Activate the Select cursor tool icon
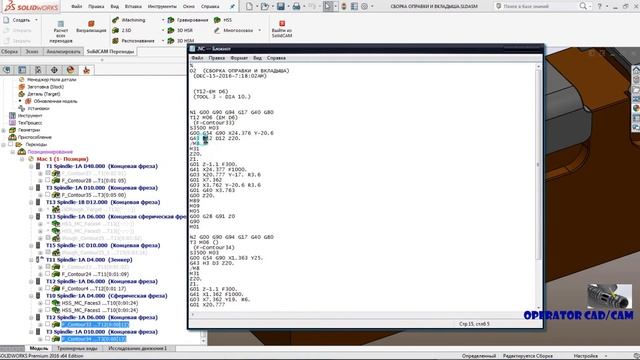 click(328, 7)
